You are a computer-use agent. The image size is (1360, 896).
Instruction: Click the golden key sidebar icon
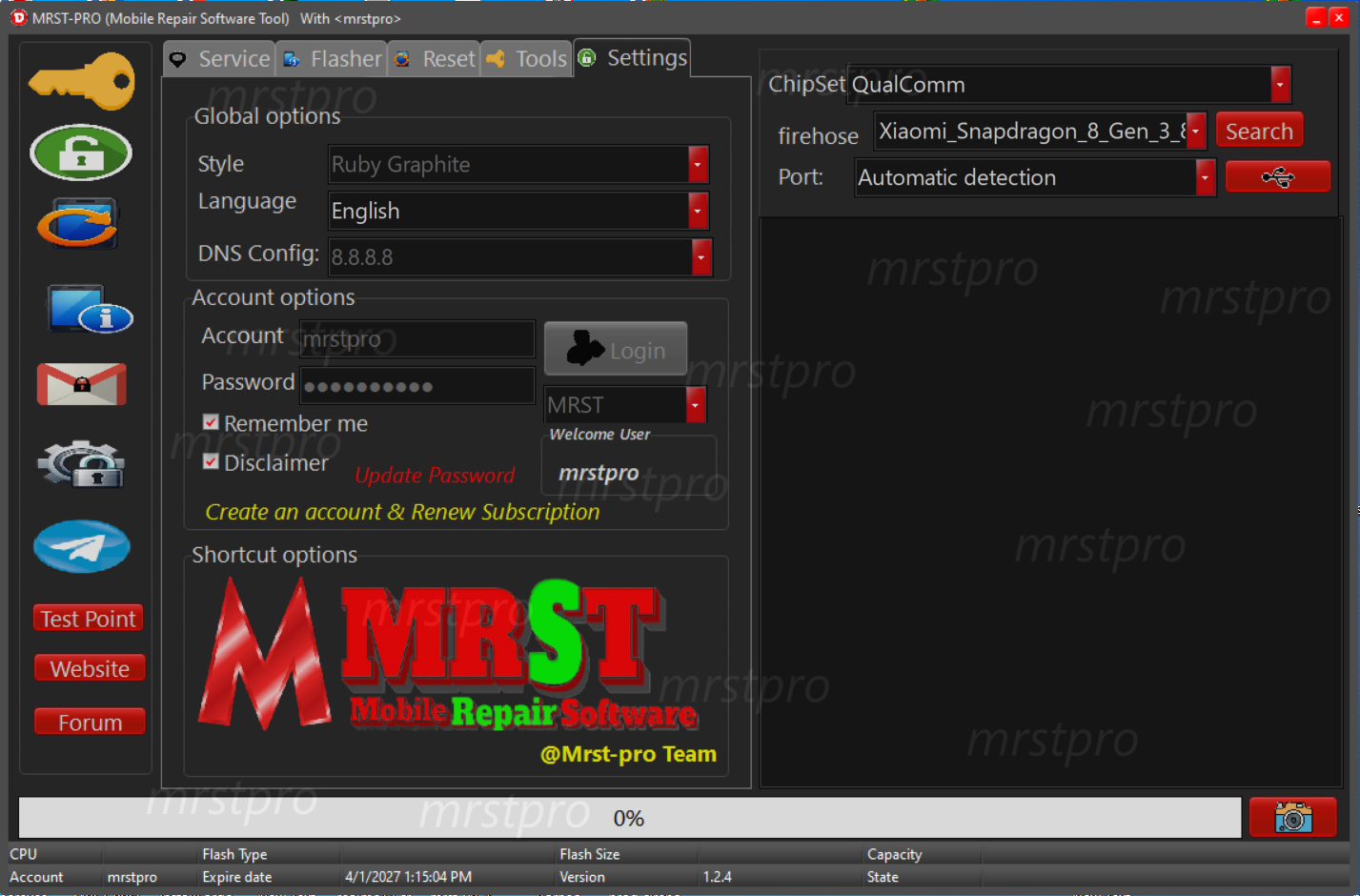[82, 80]
